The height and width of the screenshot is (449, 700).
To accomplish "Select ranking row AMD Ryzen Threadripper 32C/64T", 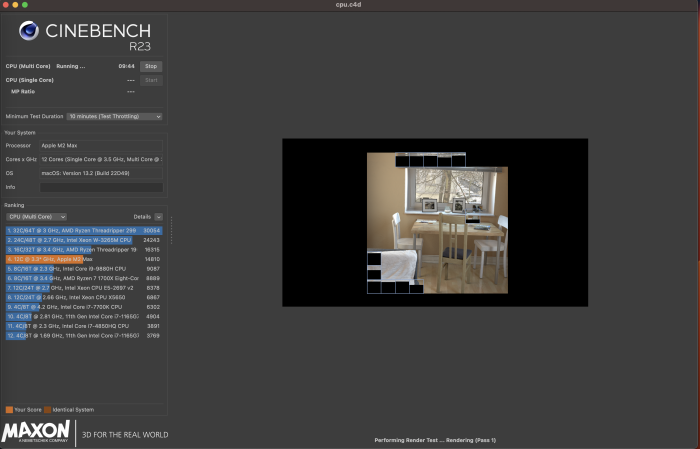I will tap(84, 231).
